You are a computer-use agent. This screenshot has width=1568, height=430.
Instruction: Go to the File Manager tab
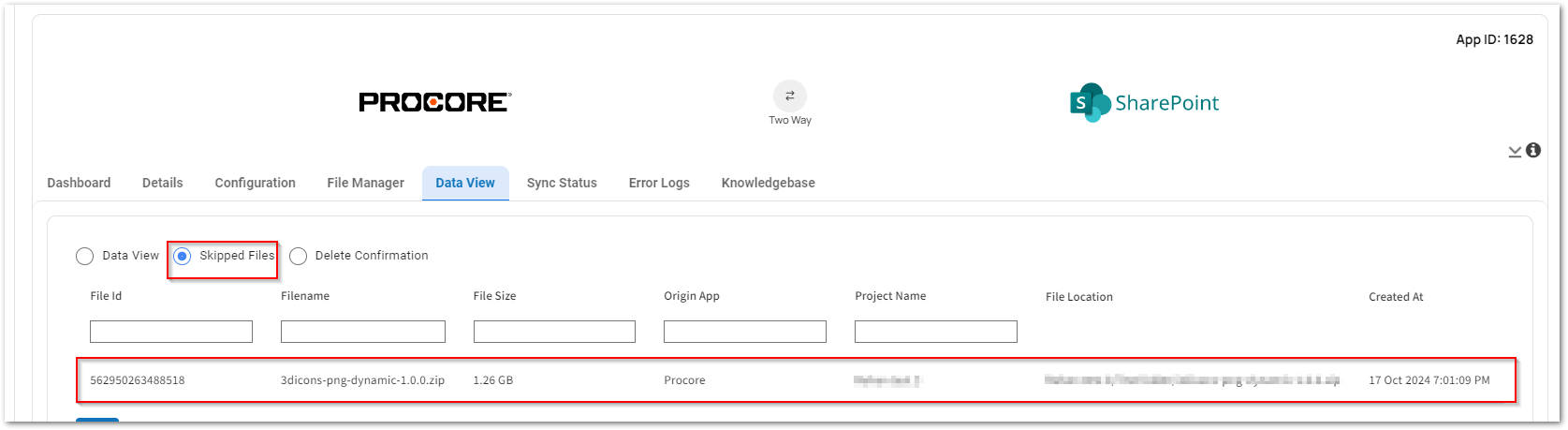click(366, 183)
